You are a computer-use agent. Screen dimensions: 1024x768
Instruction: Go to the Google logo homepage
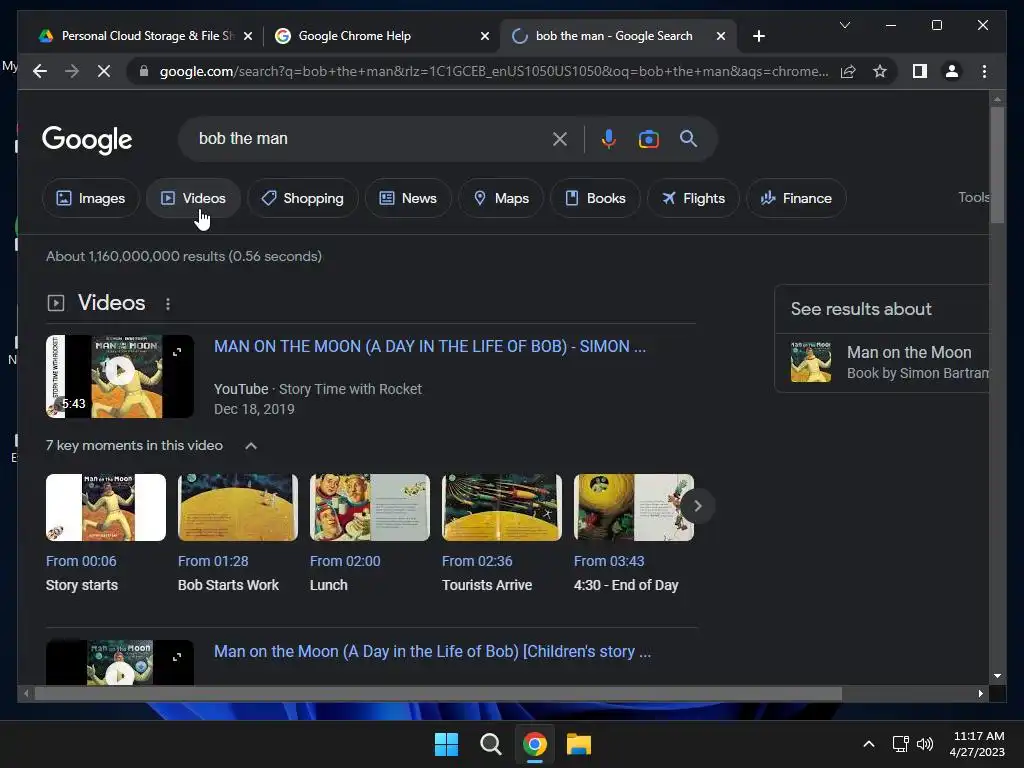pyautogui.click(x=87, y=139)
